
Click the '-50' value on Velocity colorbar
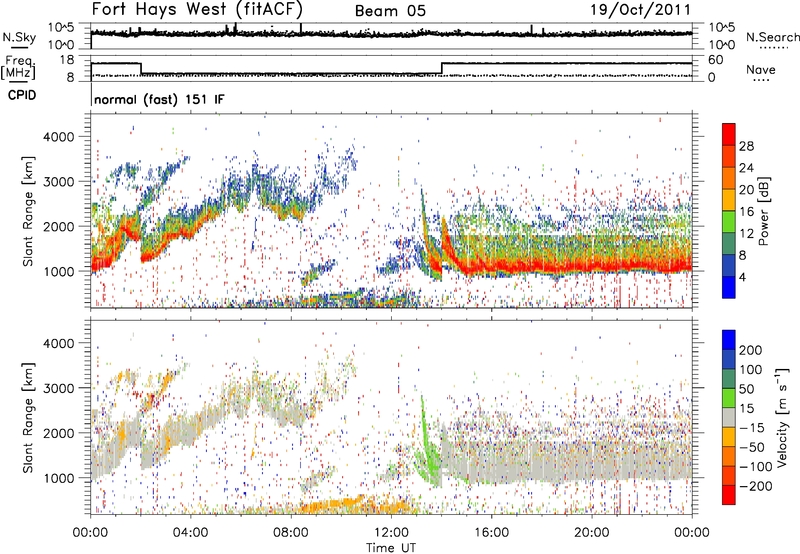coord(752,447)
